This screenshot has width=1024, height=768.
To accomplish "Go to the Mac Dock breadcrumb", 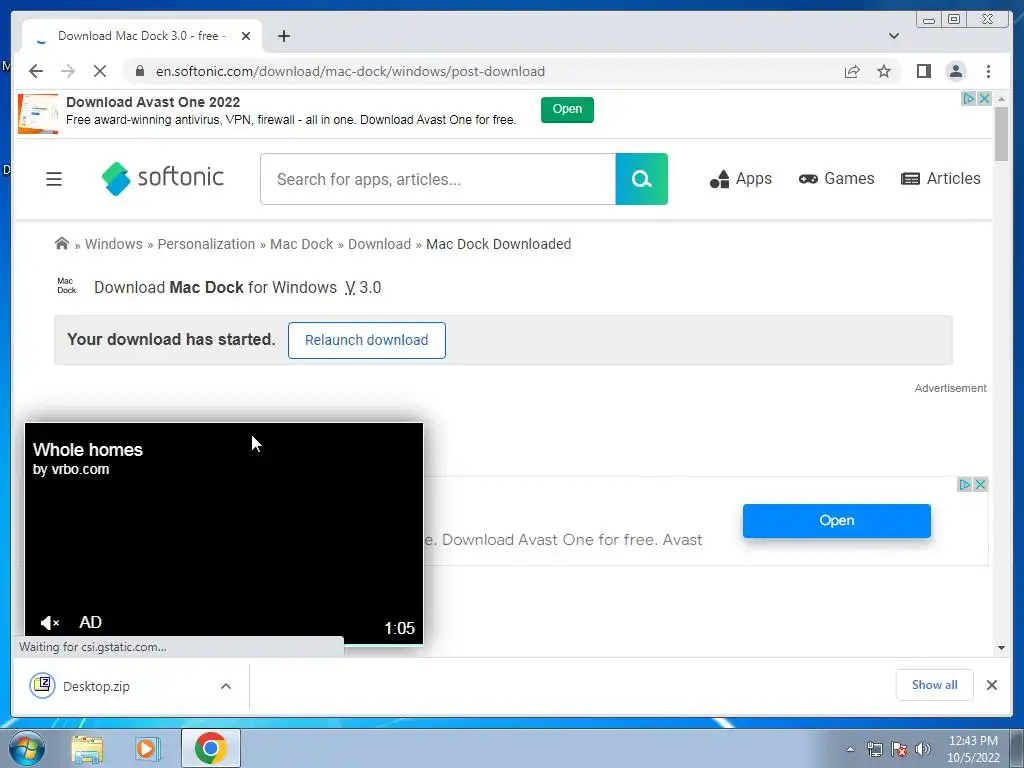I will pos(302,244).
